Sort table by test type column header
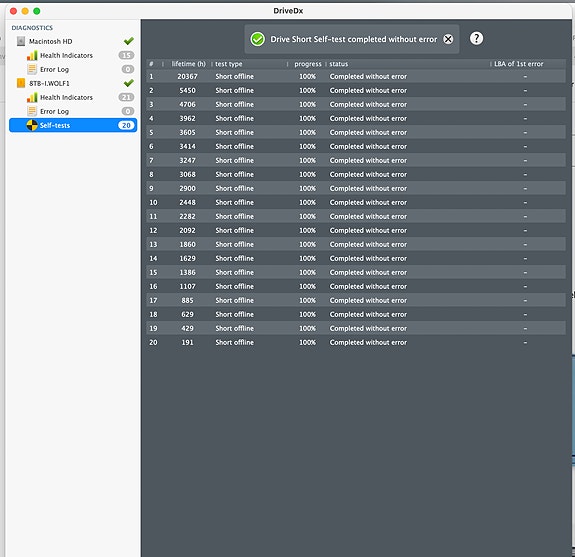 [228, 64]
